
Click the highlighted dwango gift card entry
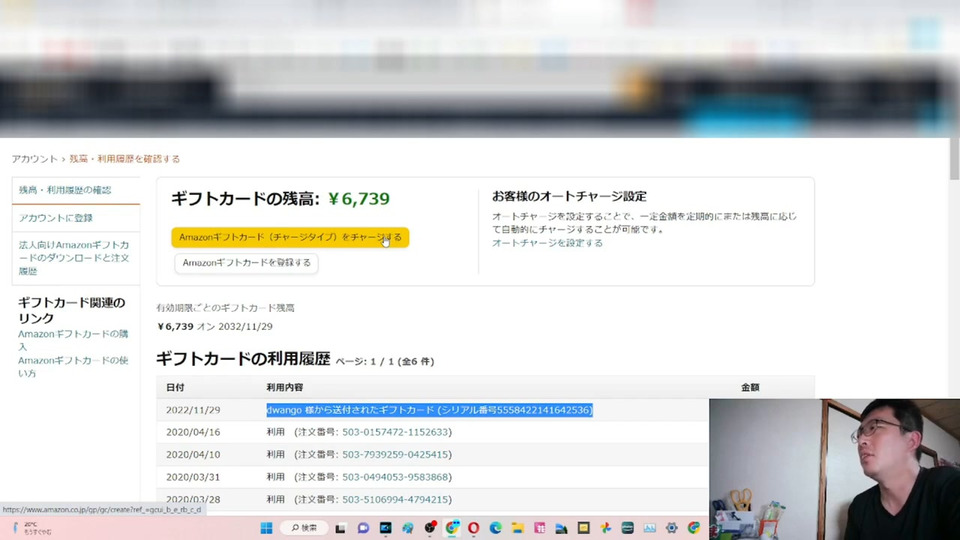click(x=429, y=410)
